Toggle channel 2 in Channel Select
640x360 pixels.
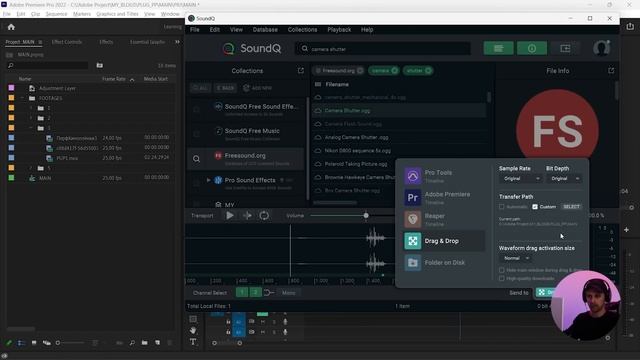coord(256,292)
